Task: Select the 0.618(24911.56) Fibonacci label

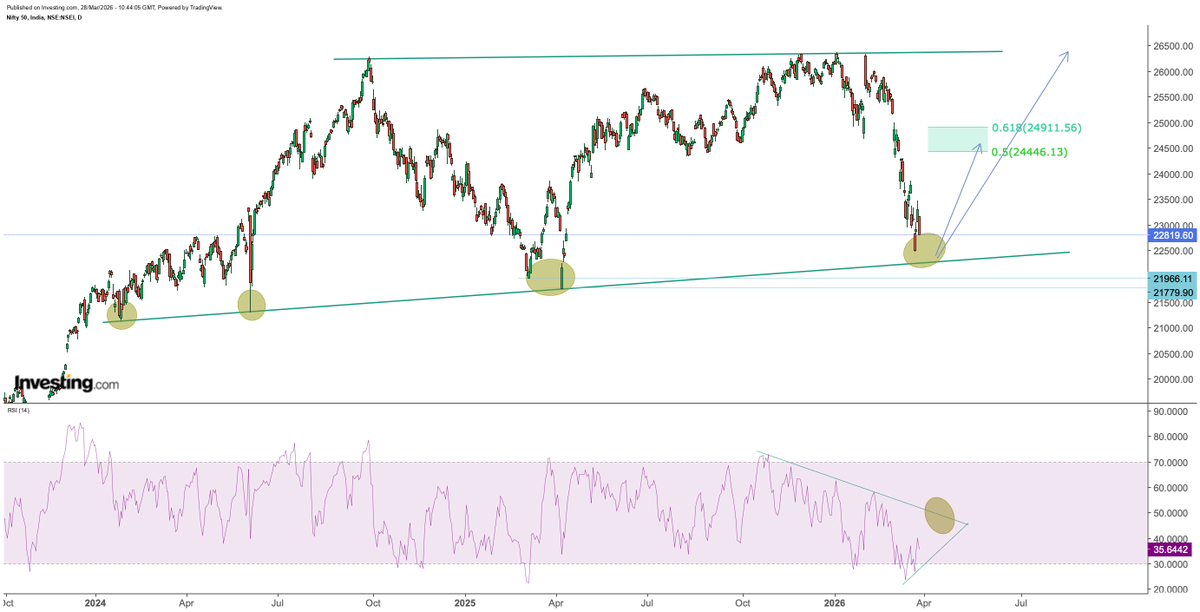Action: tap(1037, 127)
